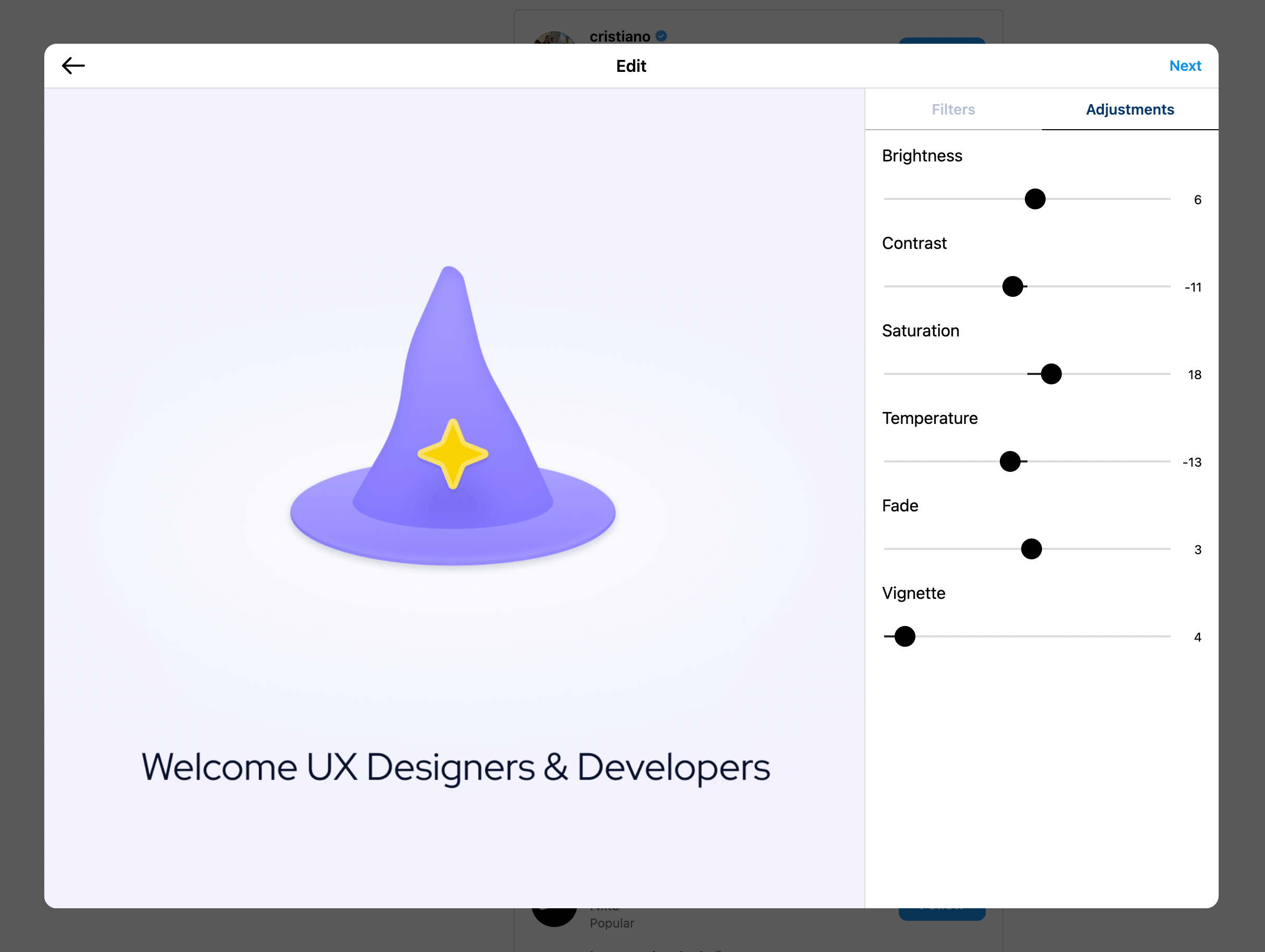Click the Fade slider handle
The width and height of the screenshot is (1265, 952).
pos(1031,549)
